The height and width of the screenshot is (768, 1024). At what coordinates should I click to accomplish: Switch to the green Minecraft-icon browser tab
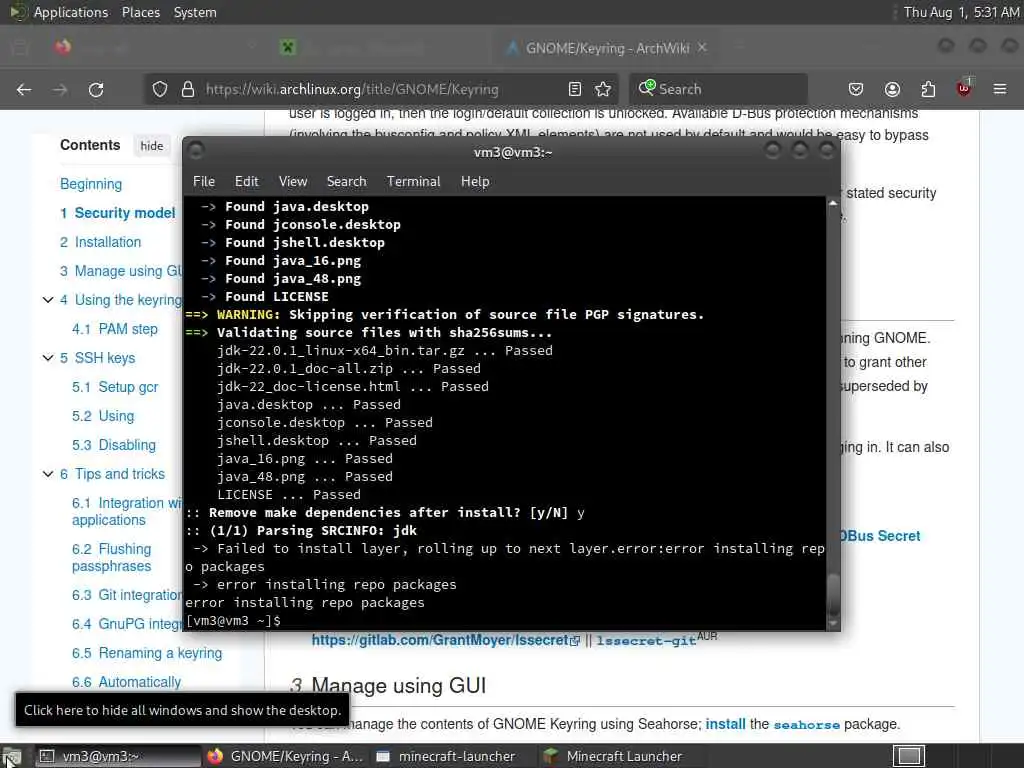[x=288, y=47]
